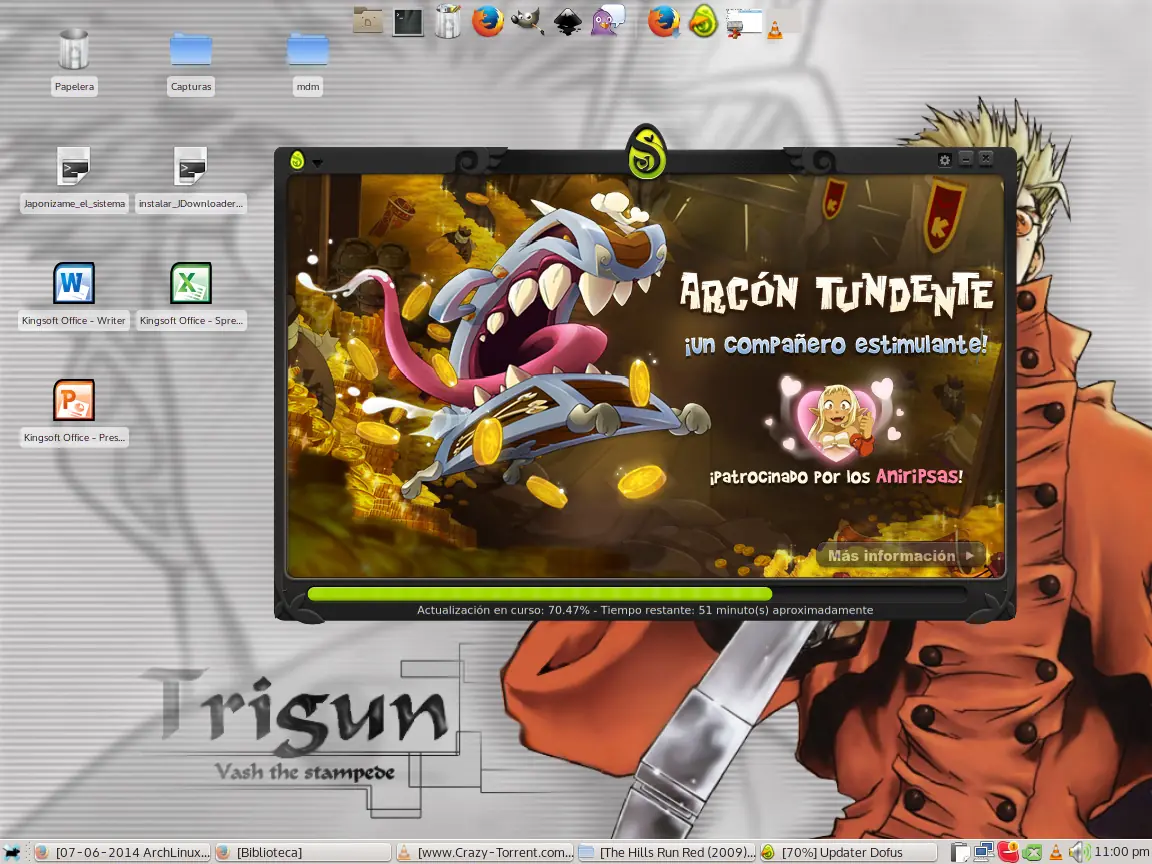Select the green X tray icon
Viewport: 1152px width, 864px height.
[x=1032, y=853]
